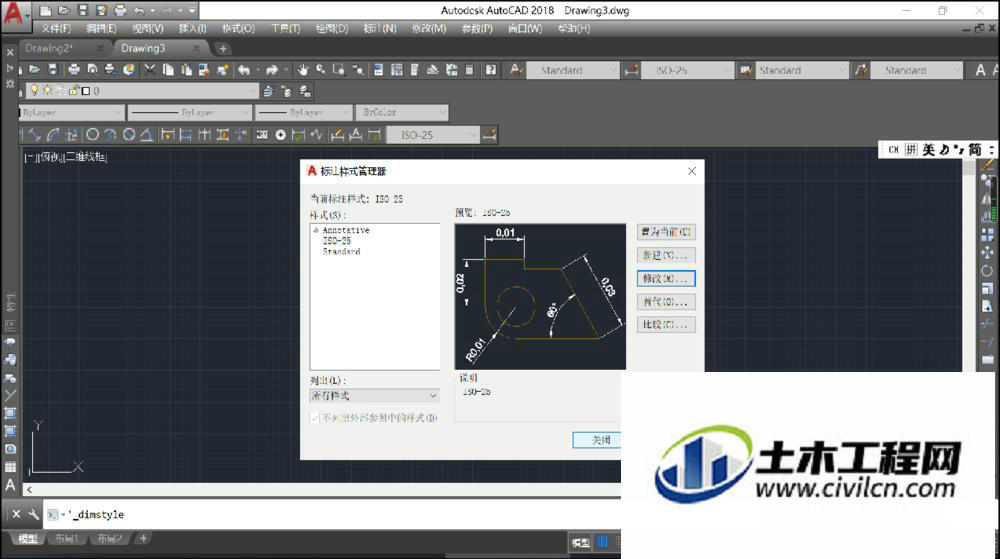The width and height of the screenshot is (1000, 559).
Task: Expand the Quick Access toolbar customize arrow
Action: click(192, 11)
